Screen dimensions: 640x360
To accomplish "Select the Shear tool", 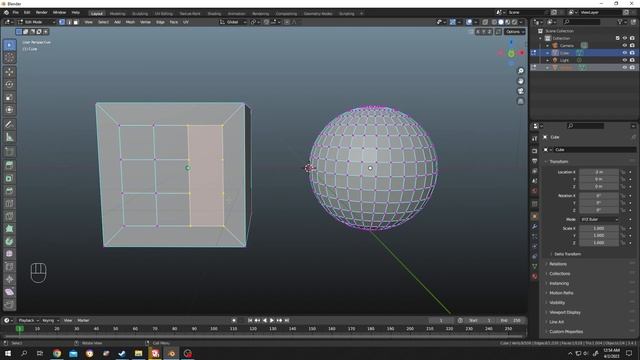I will pos(9,292).
